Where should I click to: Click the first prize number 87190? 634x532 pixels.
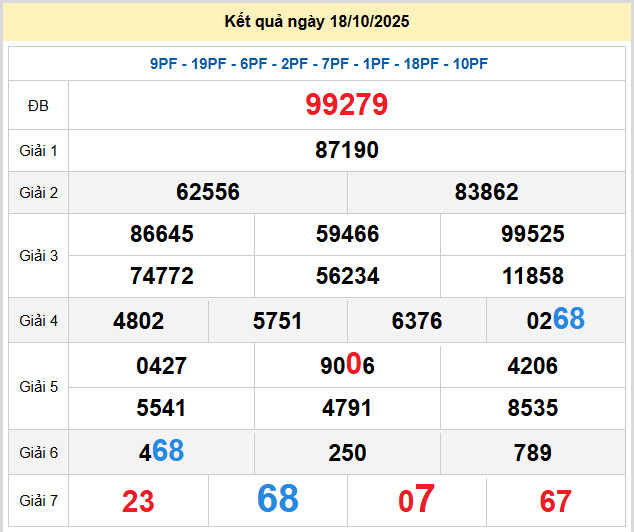click(x=347, y=150)
